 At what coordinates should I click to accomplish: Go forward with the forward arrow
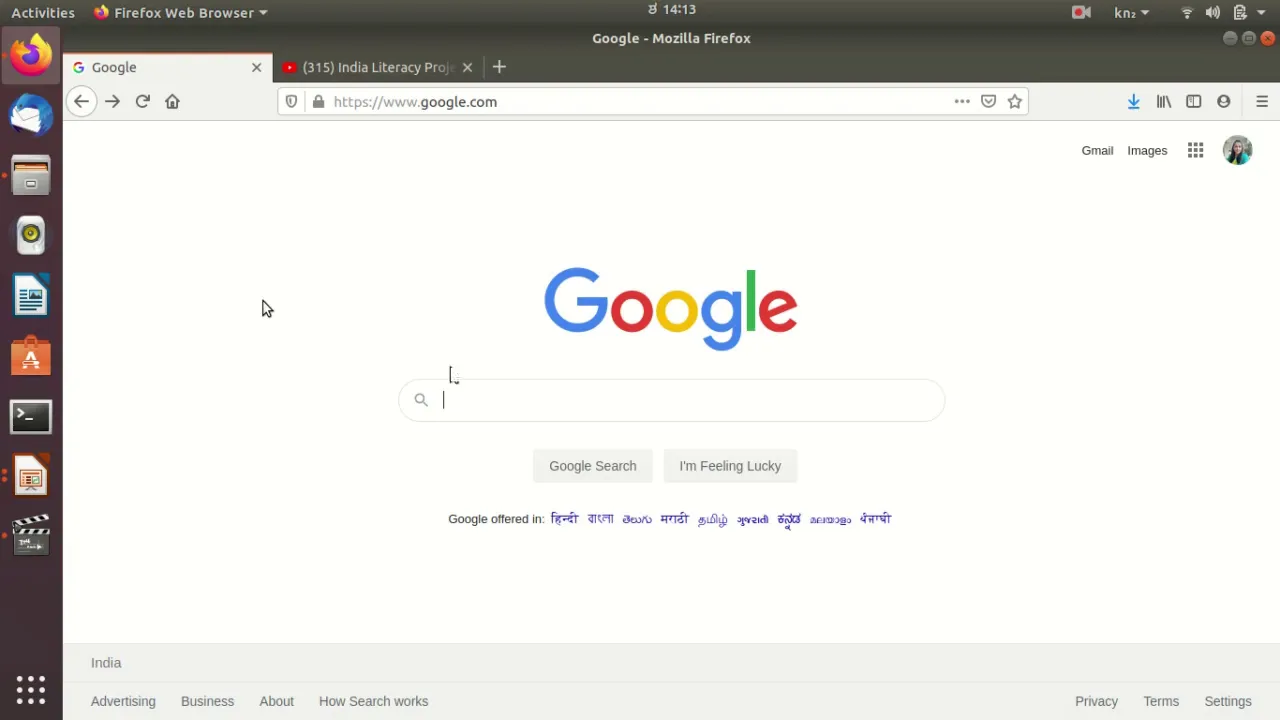pos(112,101)
